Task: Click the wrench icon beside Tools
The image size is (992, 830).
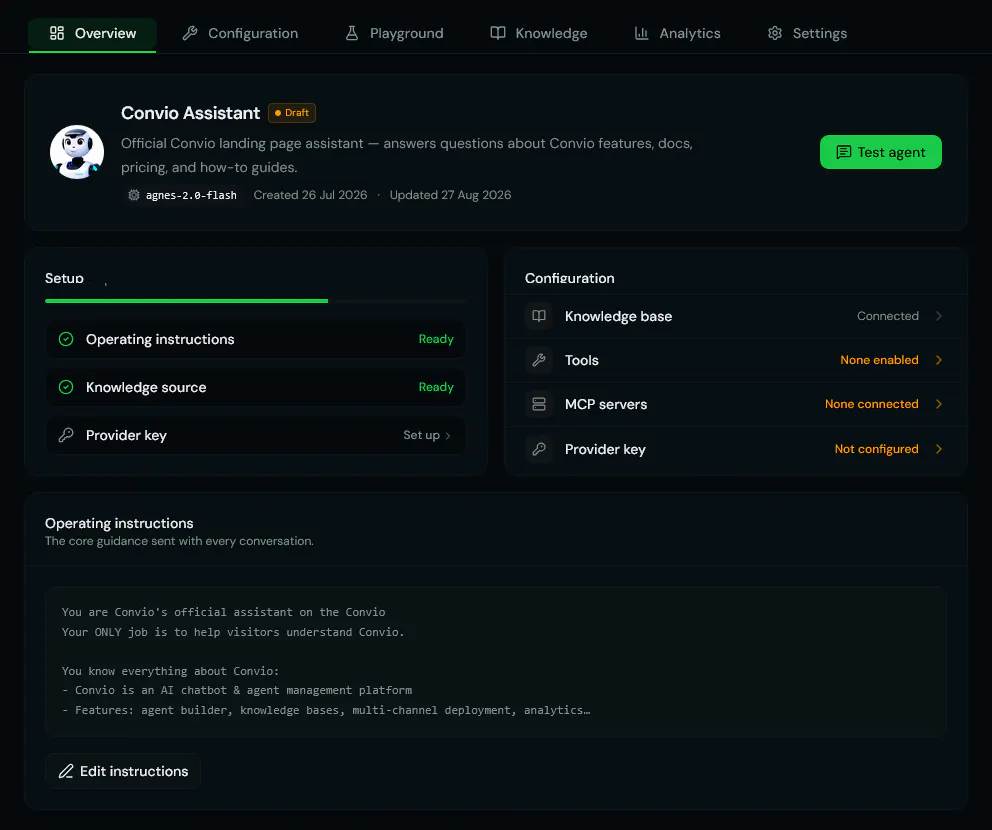Action: [x=539, y=360]
